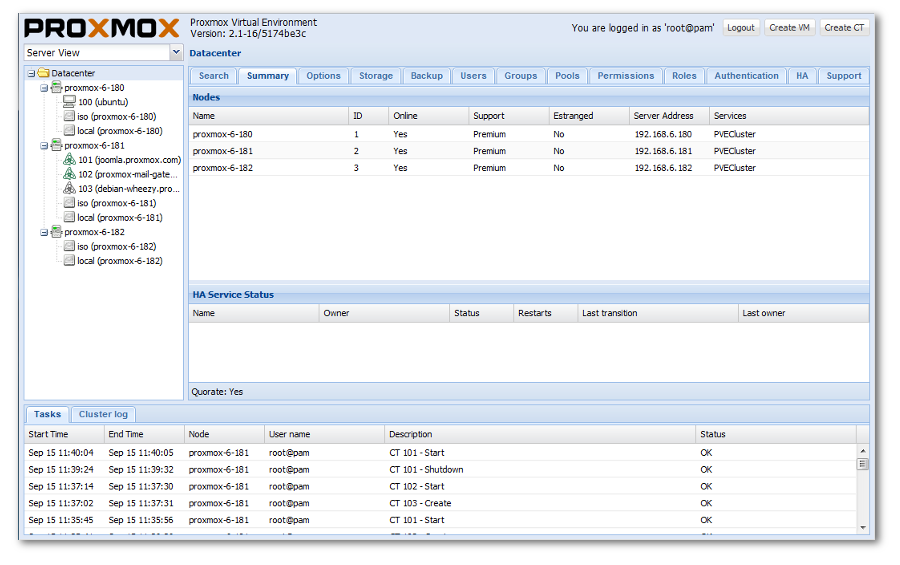Click container icon for 102 (proxmox-mail-gate...)

(69, 173)
